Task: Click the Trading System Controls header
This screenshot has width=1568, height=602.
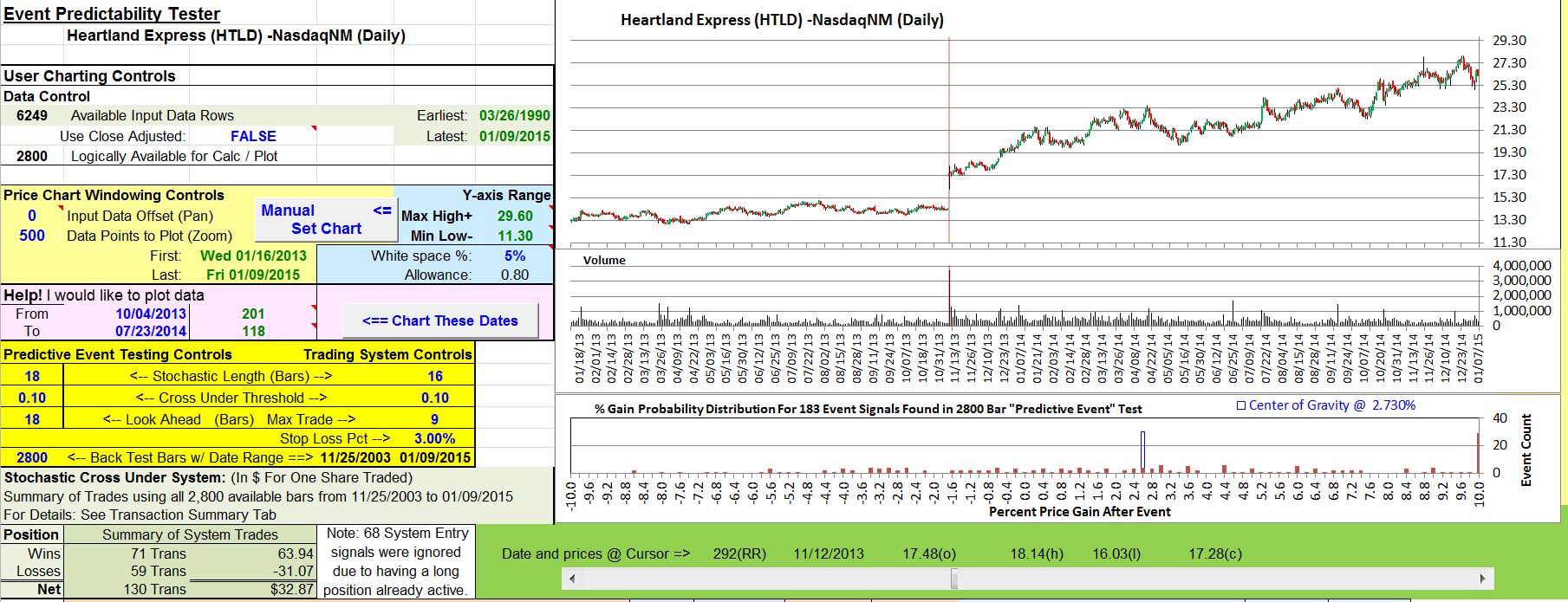Action: tap(387, 354)
